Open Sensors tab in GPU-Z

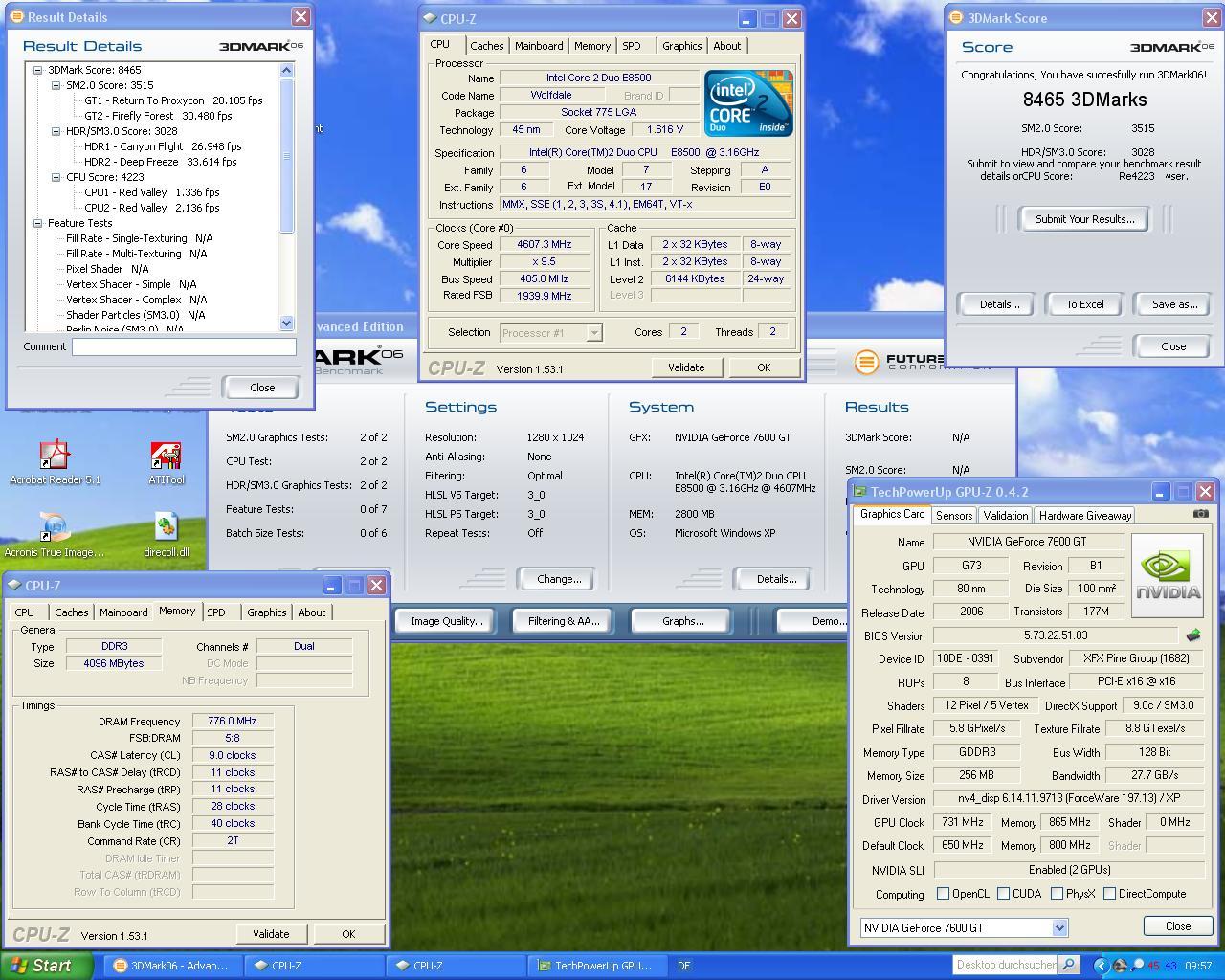954,516
